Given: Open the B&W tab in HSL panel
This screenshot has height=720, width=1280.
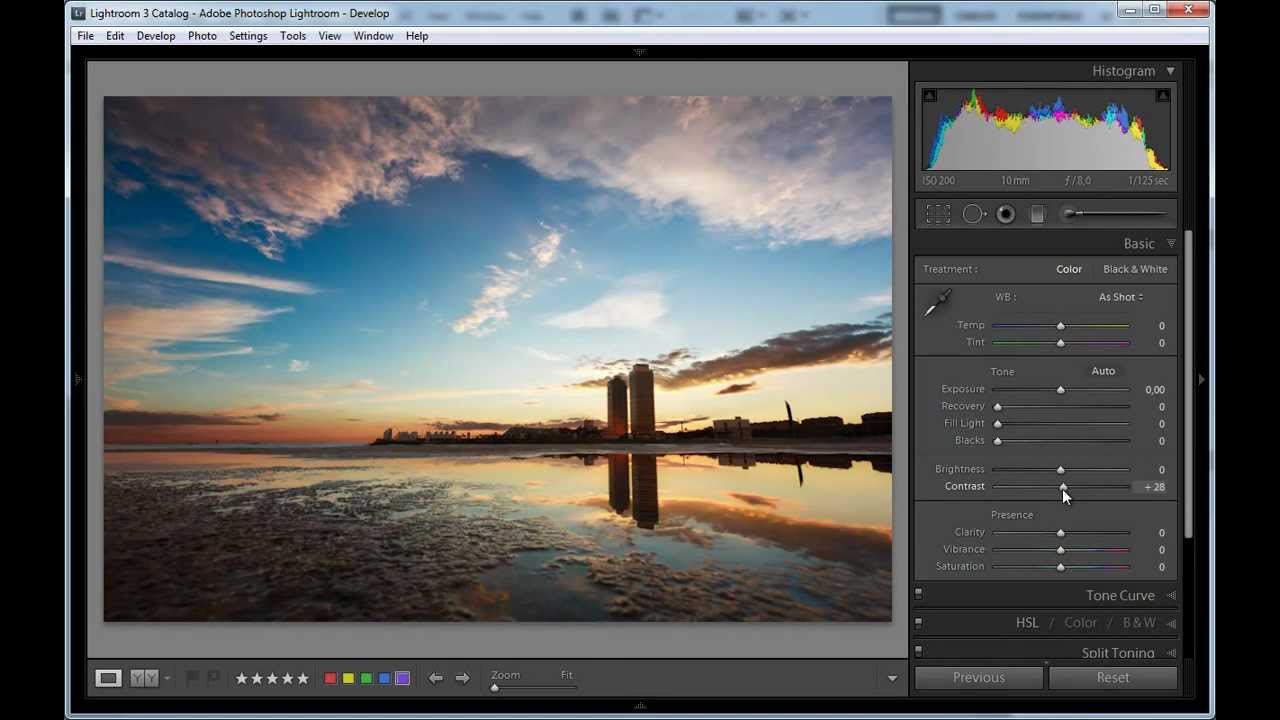Looking at the screenshot, I should click(x=1139, y=622).
